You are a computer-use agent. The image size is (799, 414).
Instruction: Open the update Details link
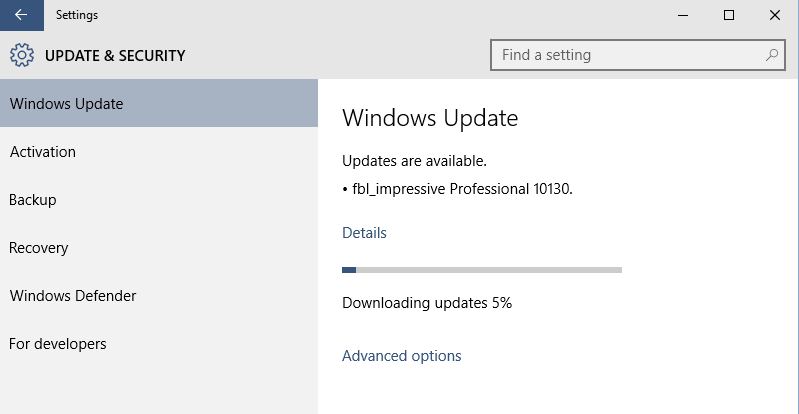coord(364,232)
